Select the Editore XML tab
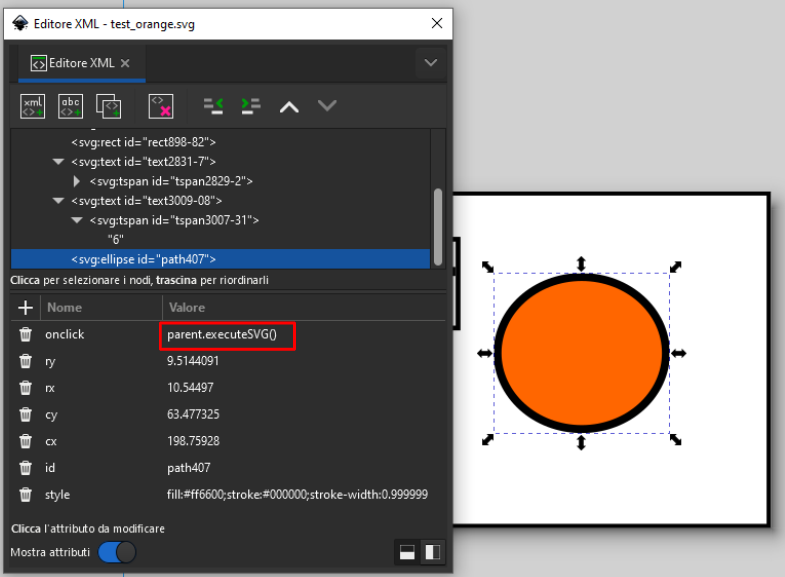The image size is (785, 577). click(80, 63)
